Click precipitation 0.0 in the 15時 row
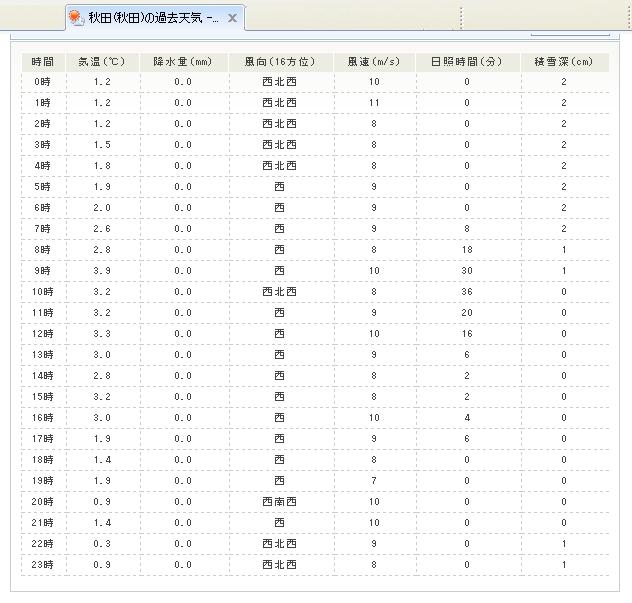 (183, 397)
